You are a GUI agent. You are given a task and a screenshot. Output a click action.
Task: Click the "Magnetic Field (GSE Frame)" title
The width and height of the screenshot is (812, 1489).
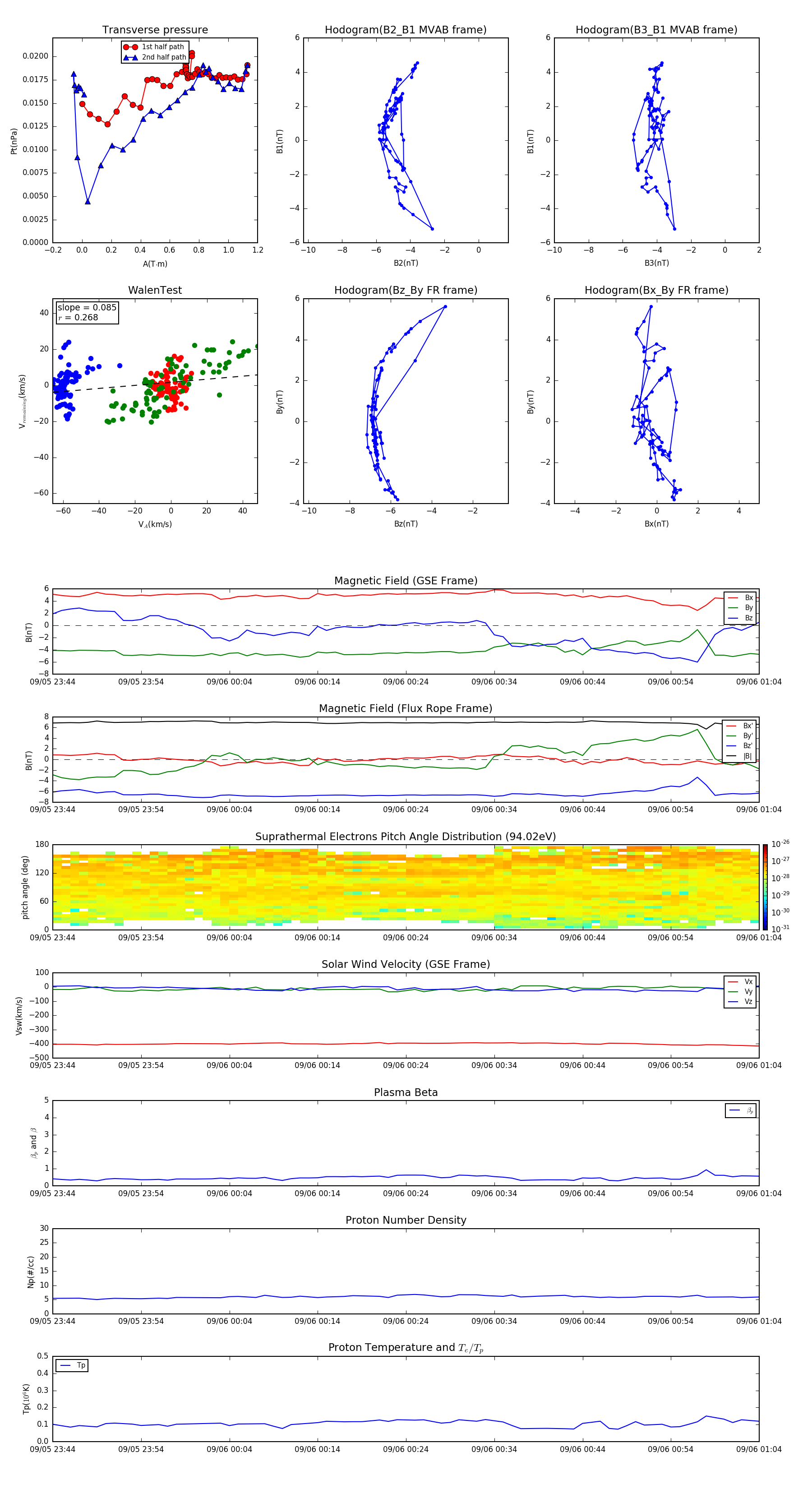point(406,581)
